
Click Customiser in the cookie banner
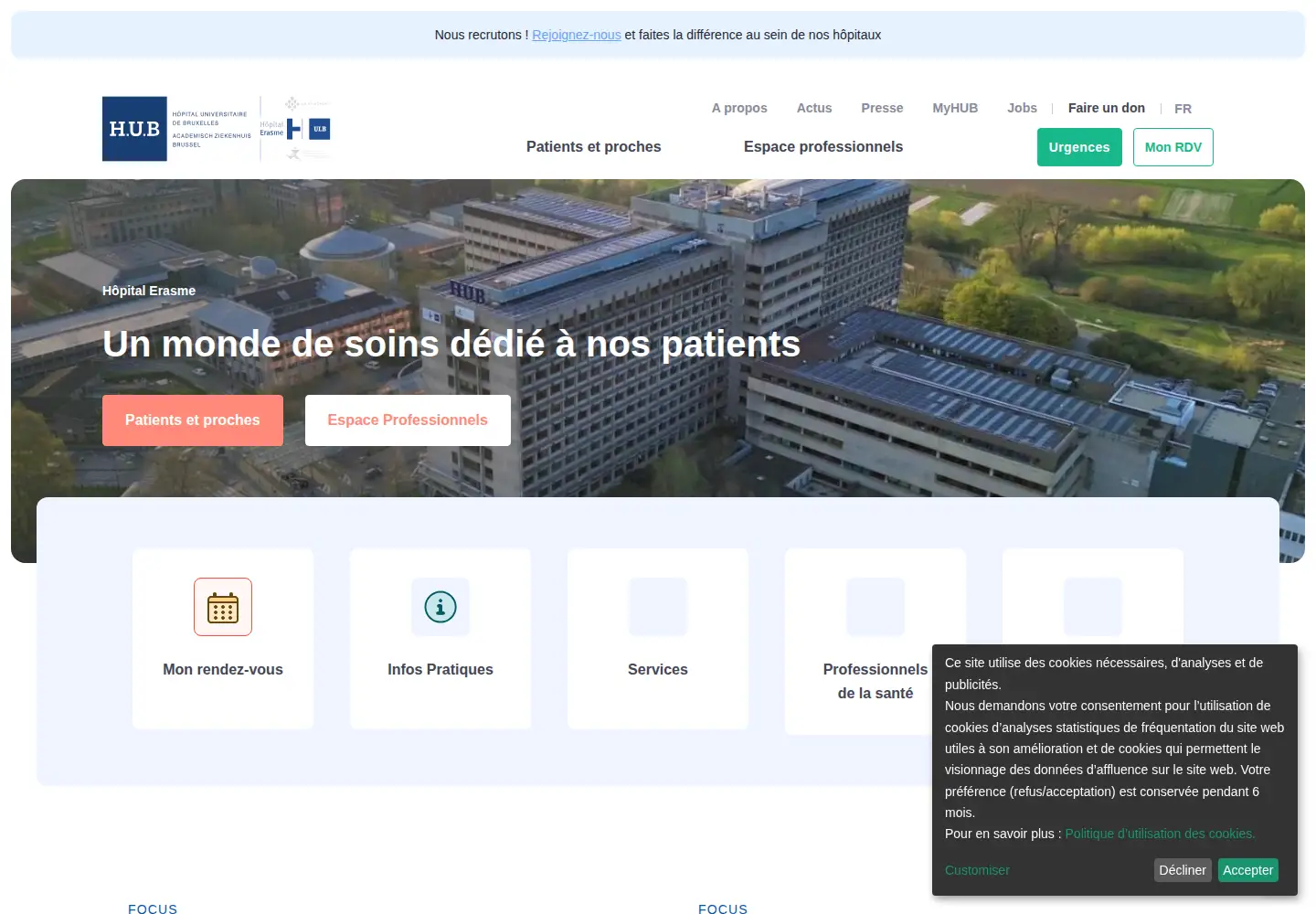[x=977, y=870]
